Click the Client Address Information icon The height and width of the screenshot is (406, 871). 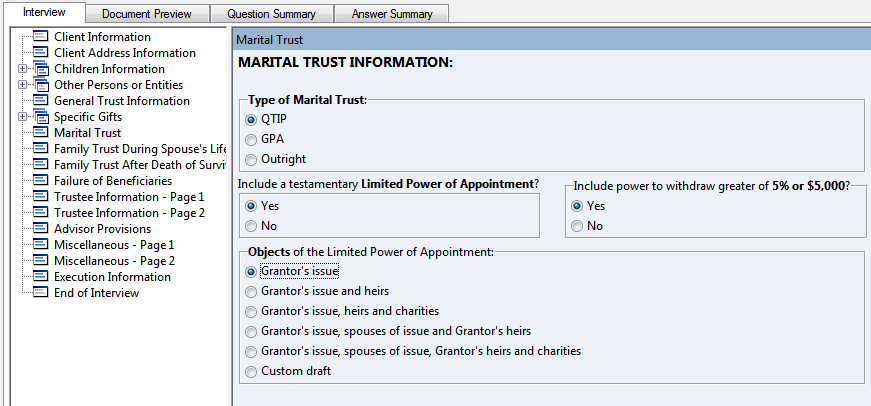tap(41, 53)
